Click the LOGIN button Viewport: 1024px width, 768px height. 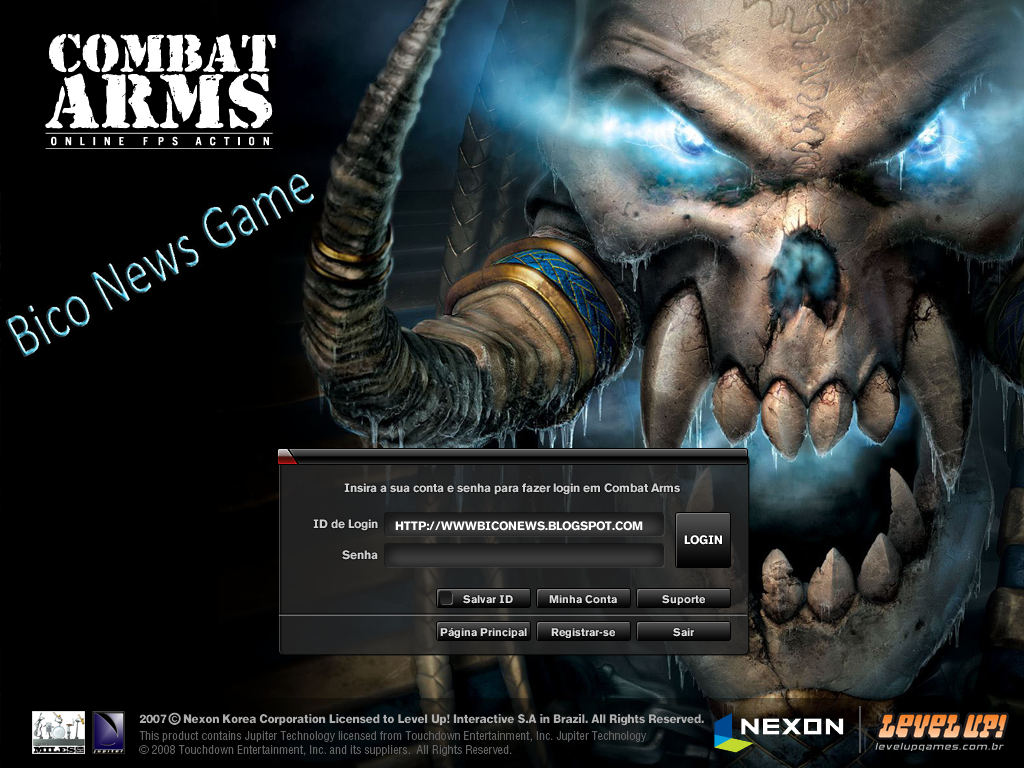pyautogui.click(x=703, y=539)
